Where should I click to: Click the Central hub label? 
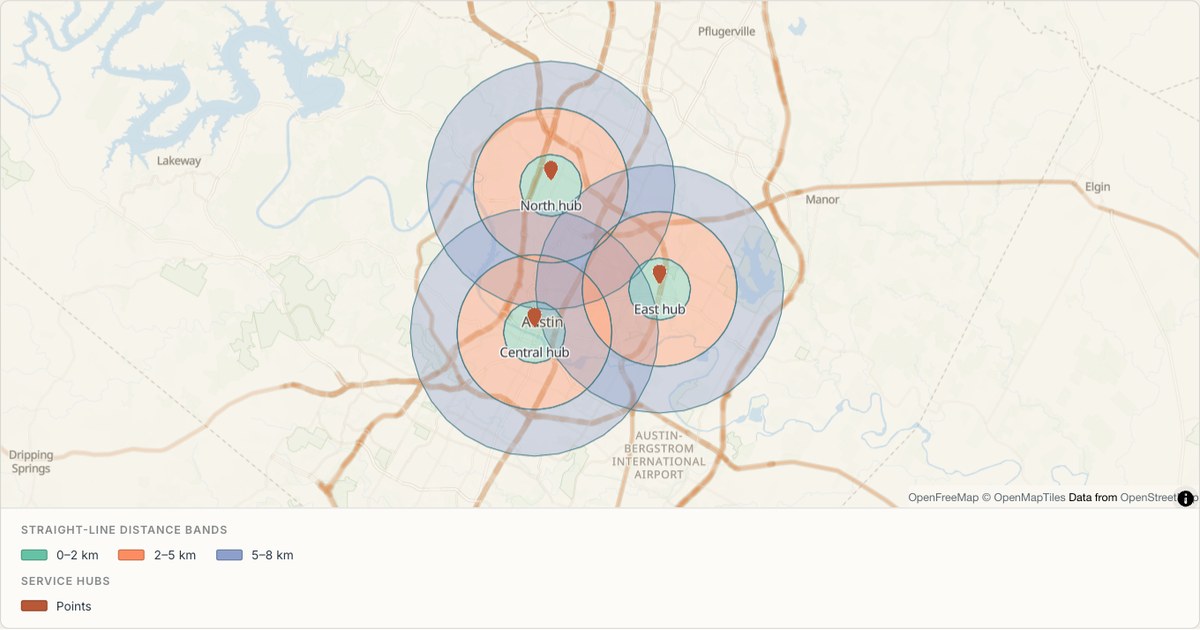tap(534, 353)
